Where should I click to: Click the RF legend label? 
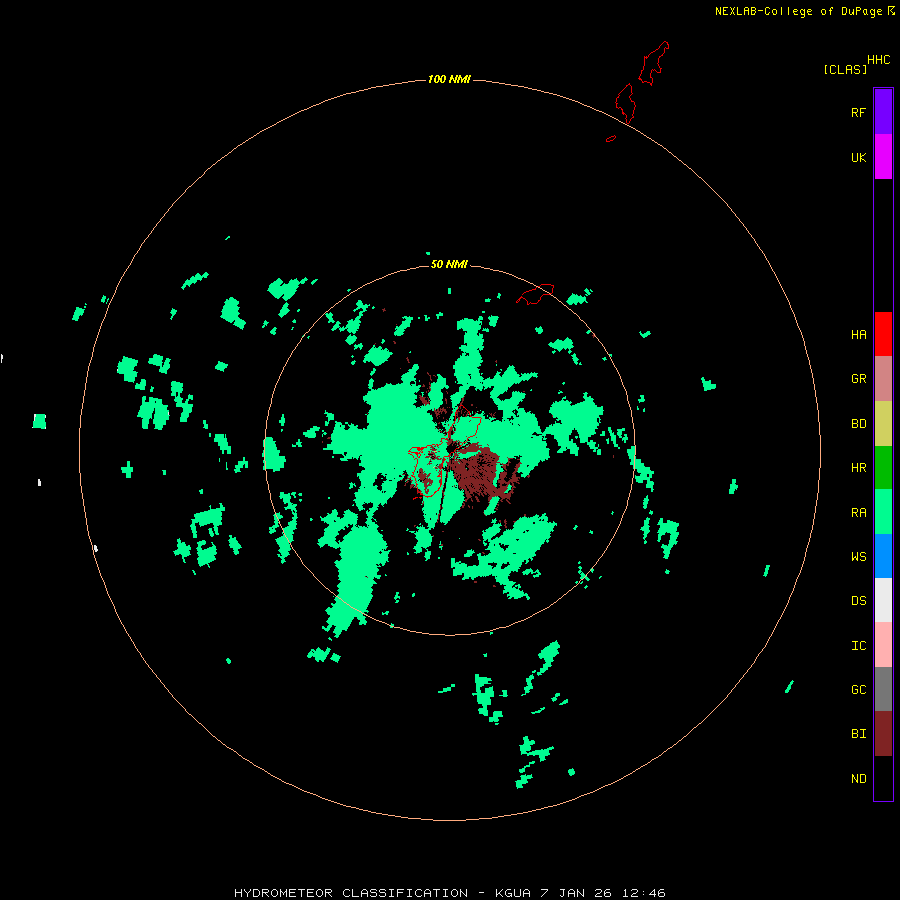click(x=858, y=112)
